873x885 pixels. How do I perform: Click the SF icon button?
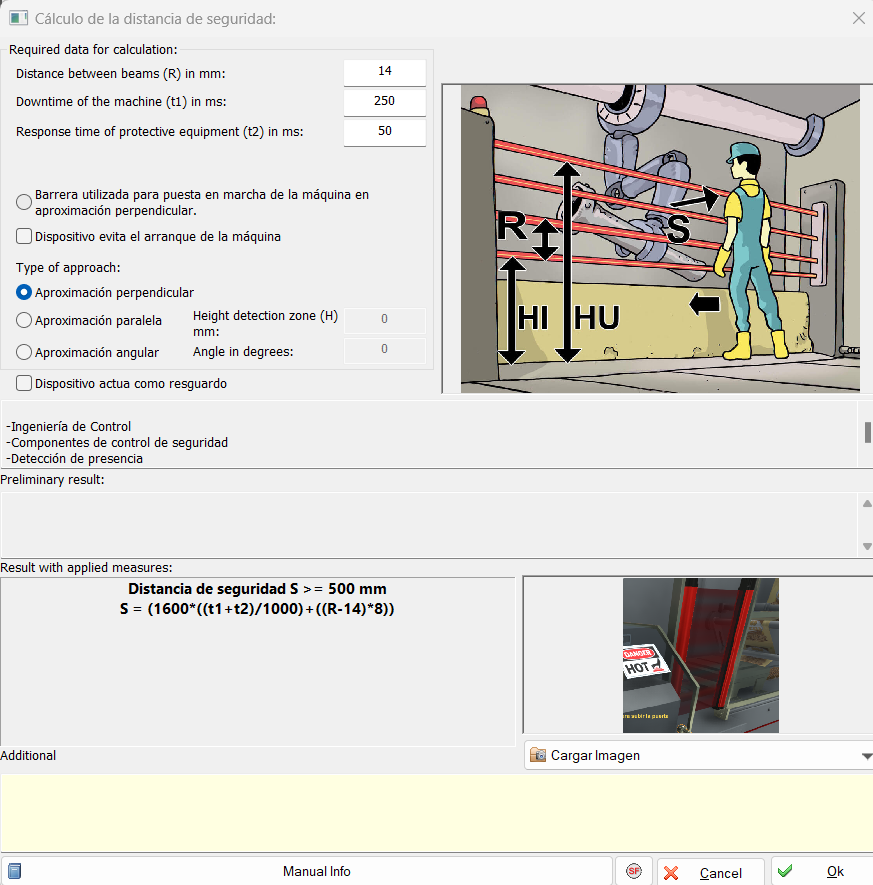click(x=634, y=871)
